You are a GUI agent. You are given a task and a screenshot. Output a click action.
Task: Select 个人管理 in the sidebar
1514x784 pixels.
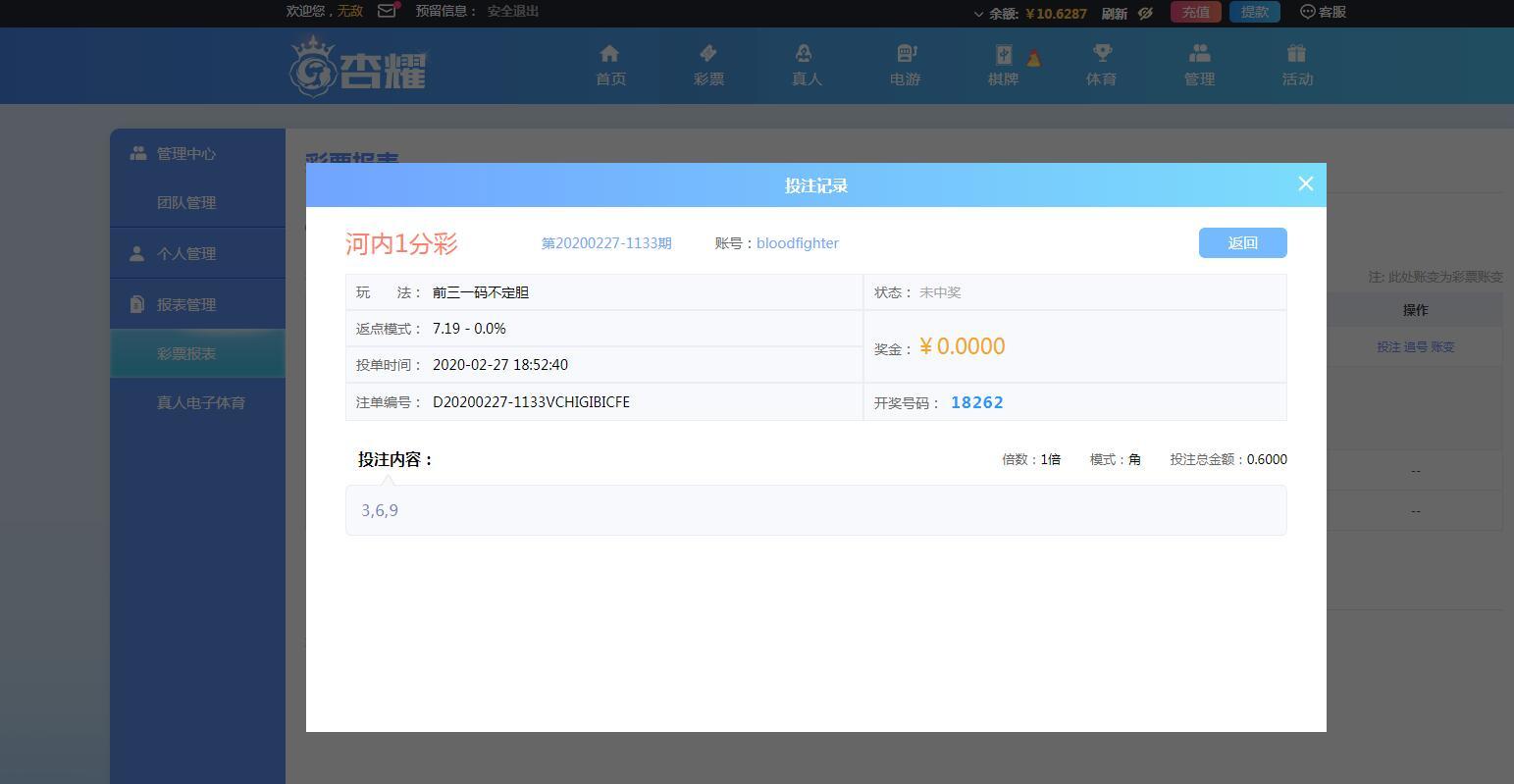[x=186, y=253]
